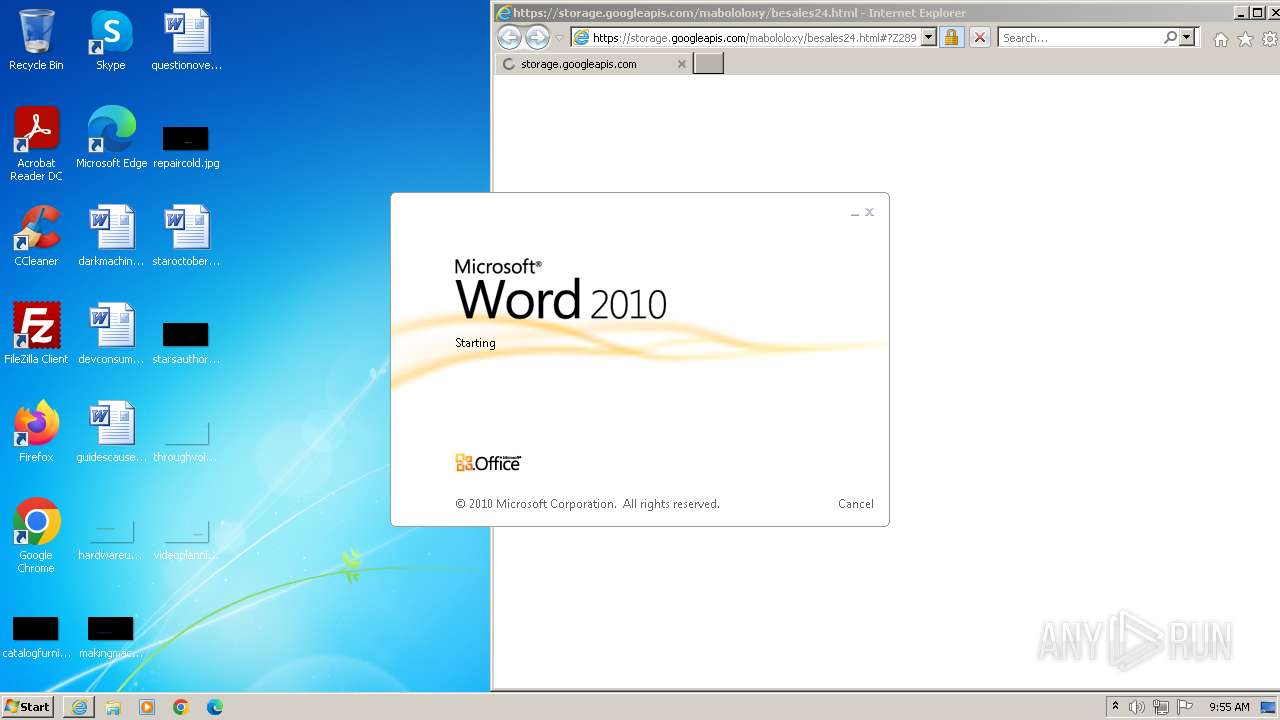
Task: Open Edge from the taskbar
Action: pyautogui.click(x=215, y=707)
